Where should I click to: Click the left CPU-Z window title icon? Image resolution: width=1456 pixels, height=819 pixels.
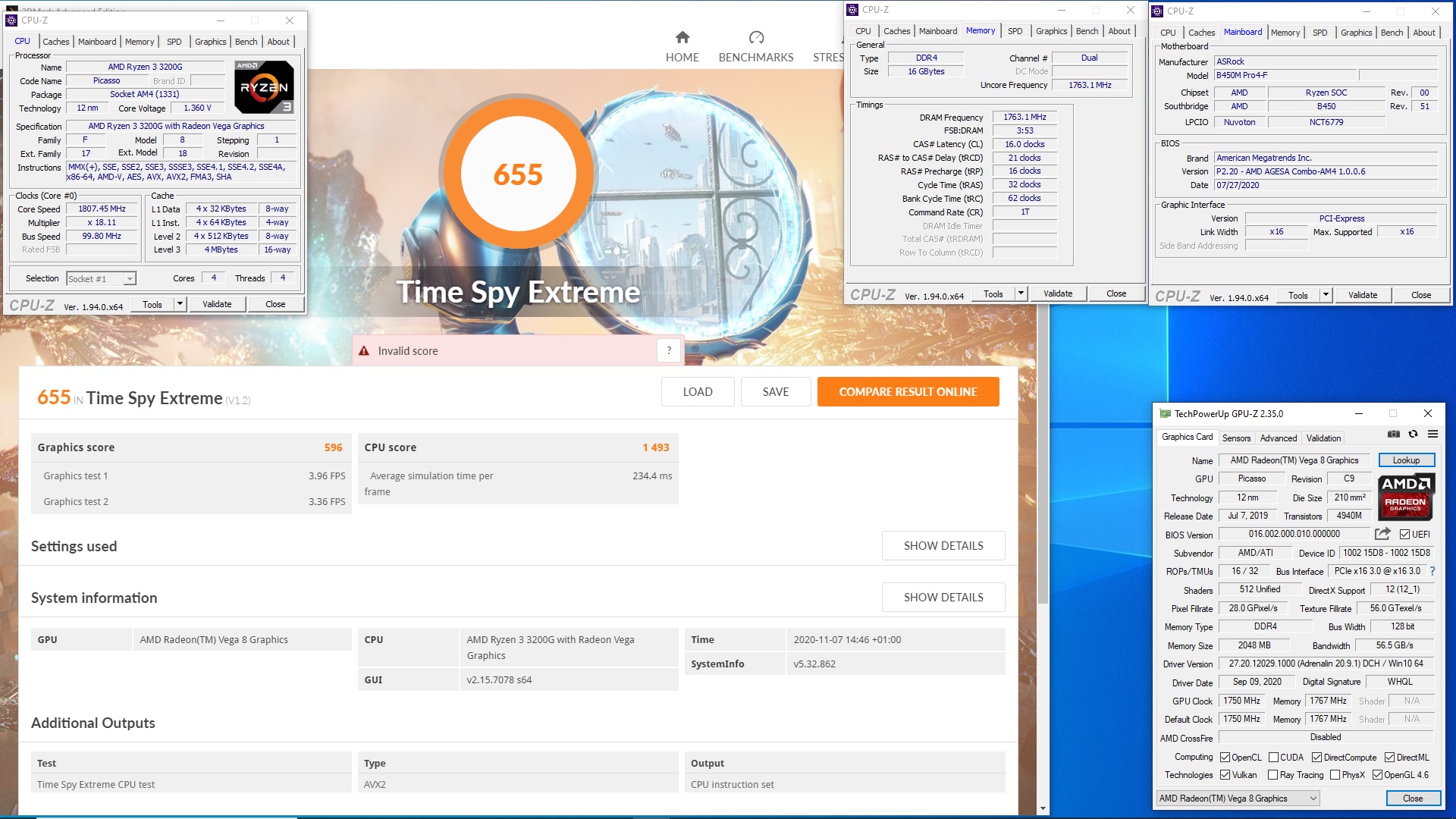point(11,20)
